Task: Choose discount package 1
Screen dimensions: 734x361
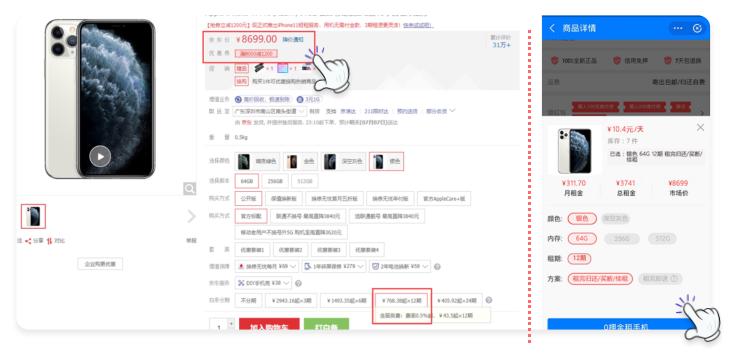Action: [252, 250]
